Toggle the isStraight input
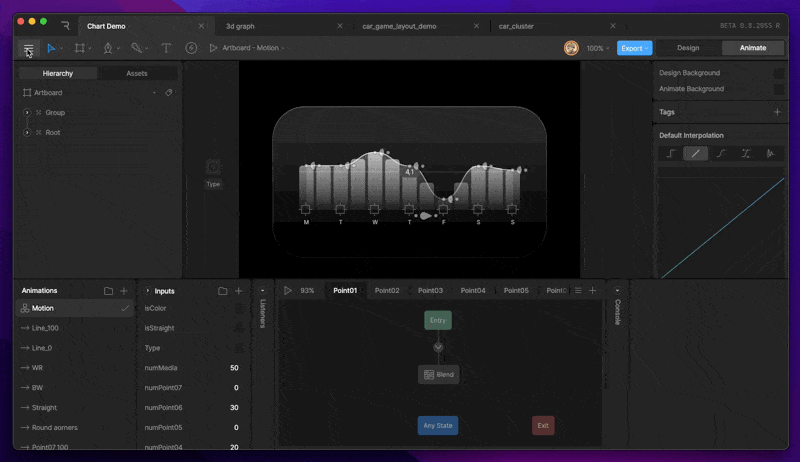800x462 pixels. pyautogui.click(x=238, y=328)
